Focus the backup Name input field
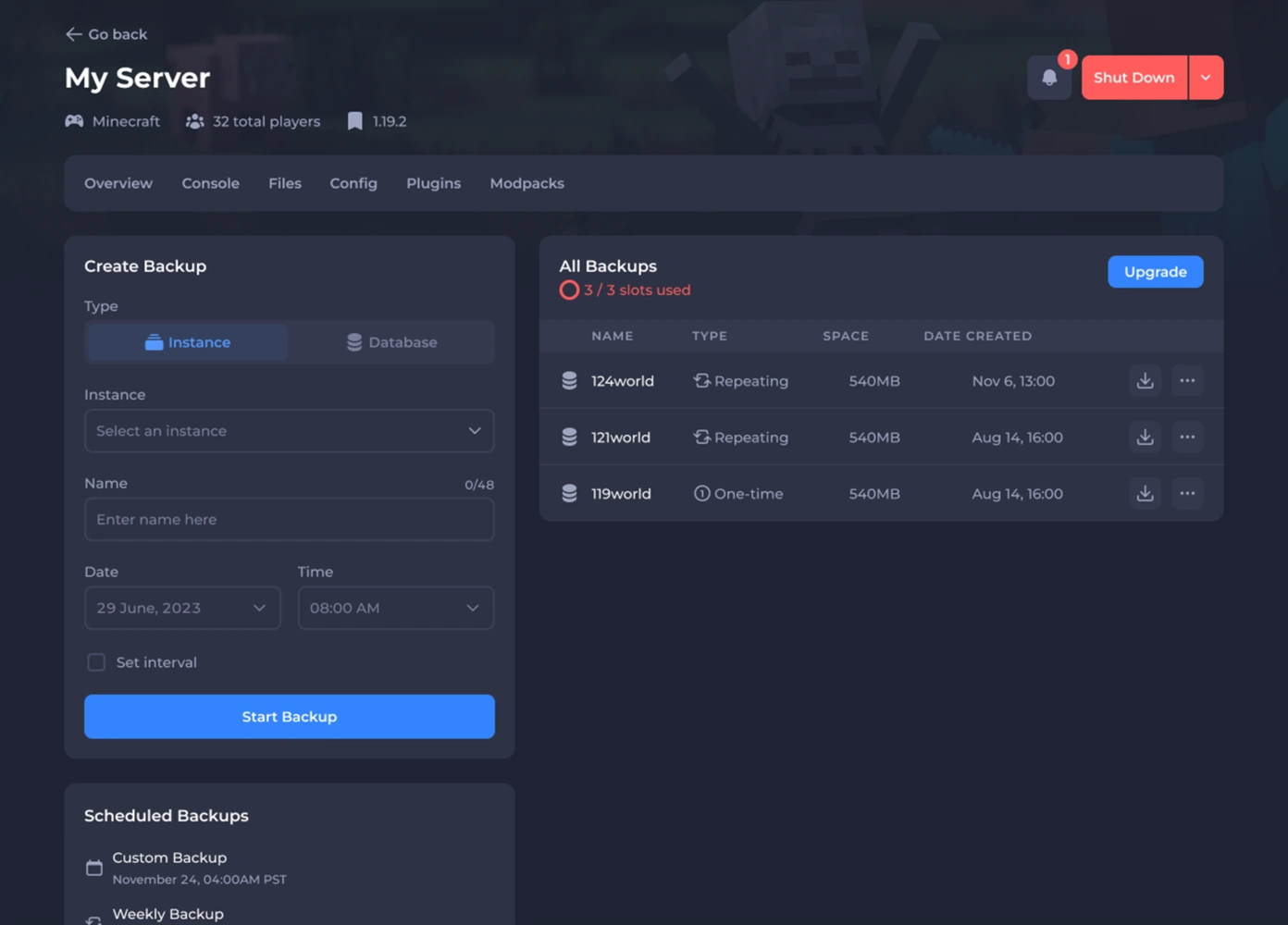This screenshot has height=925, width=1288. pos(289,520)
